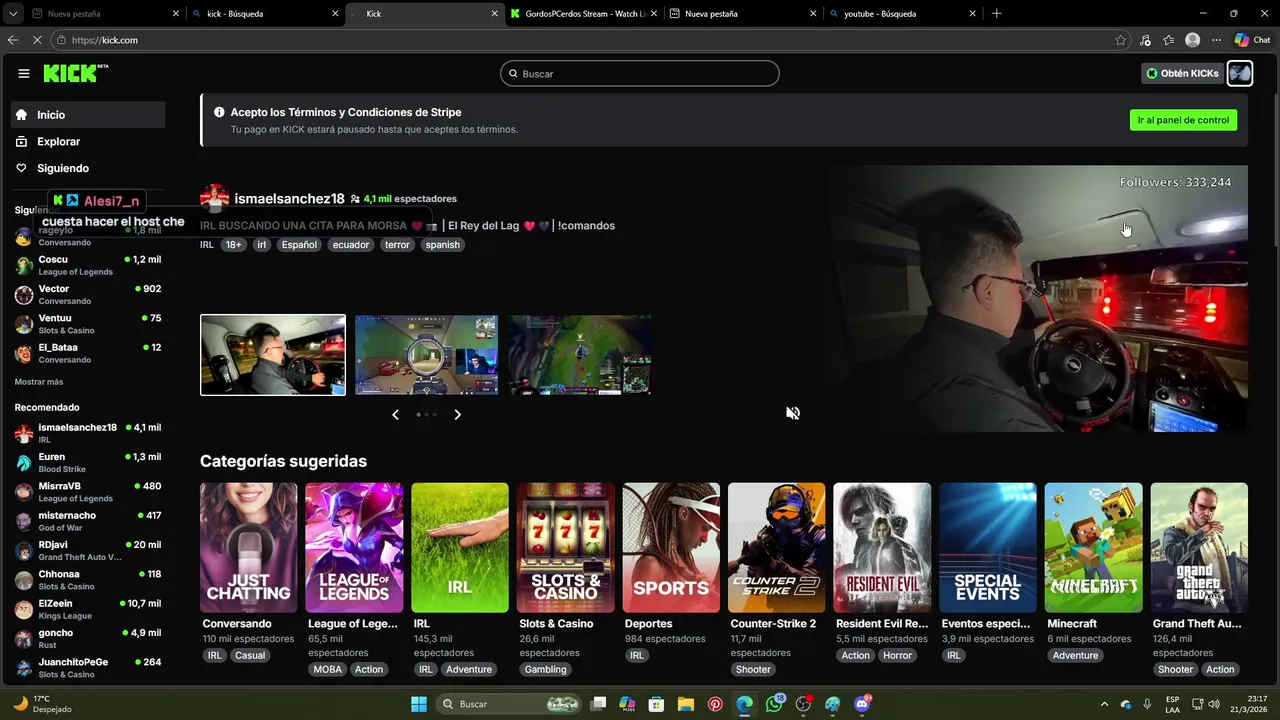Click misternacho avatar in recommended

[24, 521]
